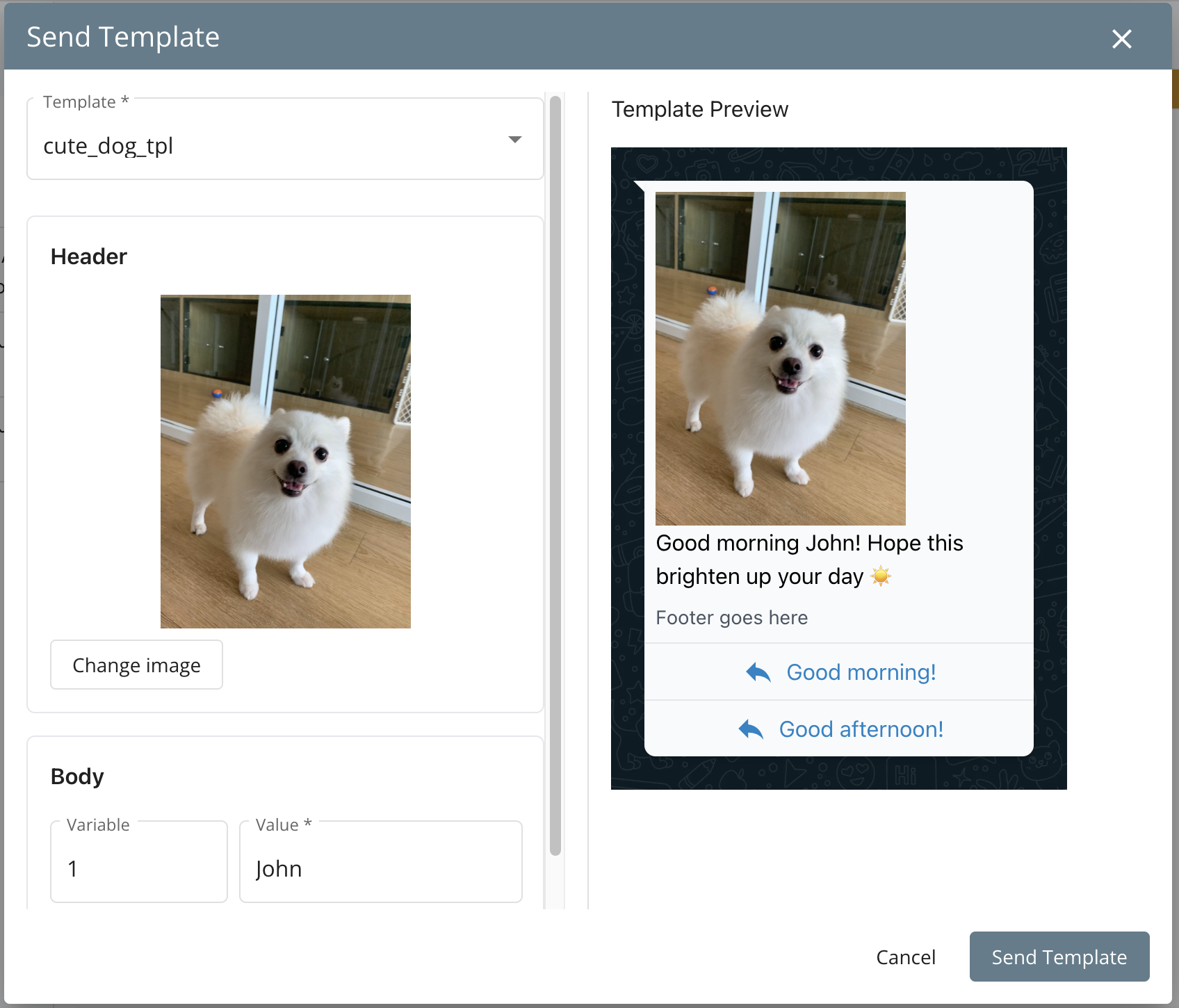Viewport: 1179px width, 1008px height.
Task: Click the Good morning! quick reply button
Action: click(x=838, y=672)
